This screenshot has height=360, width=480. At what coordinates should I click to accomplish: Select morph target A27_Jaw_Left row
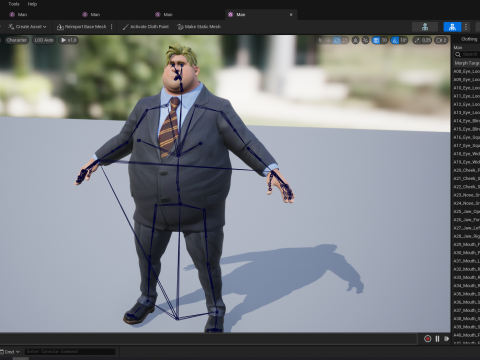coord(466,228)
